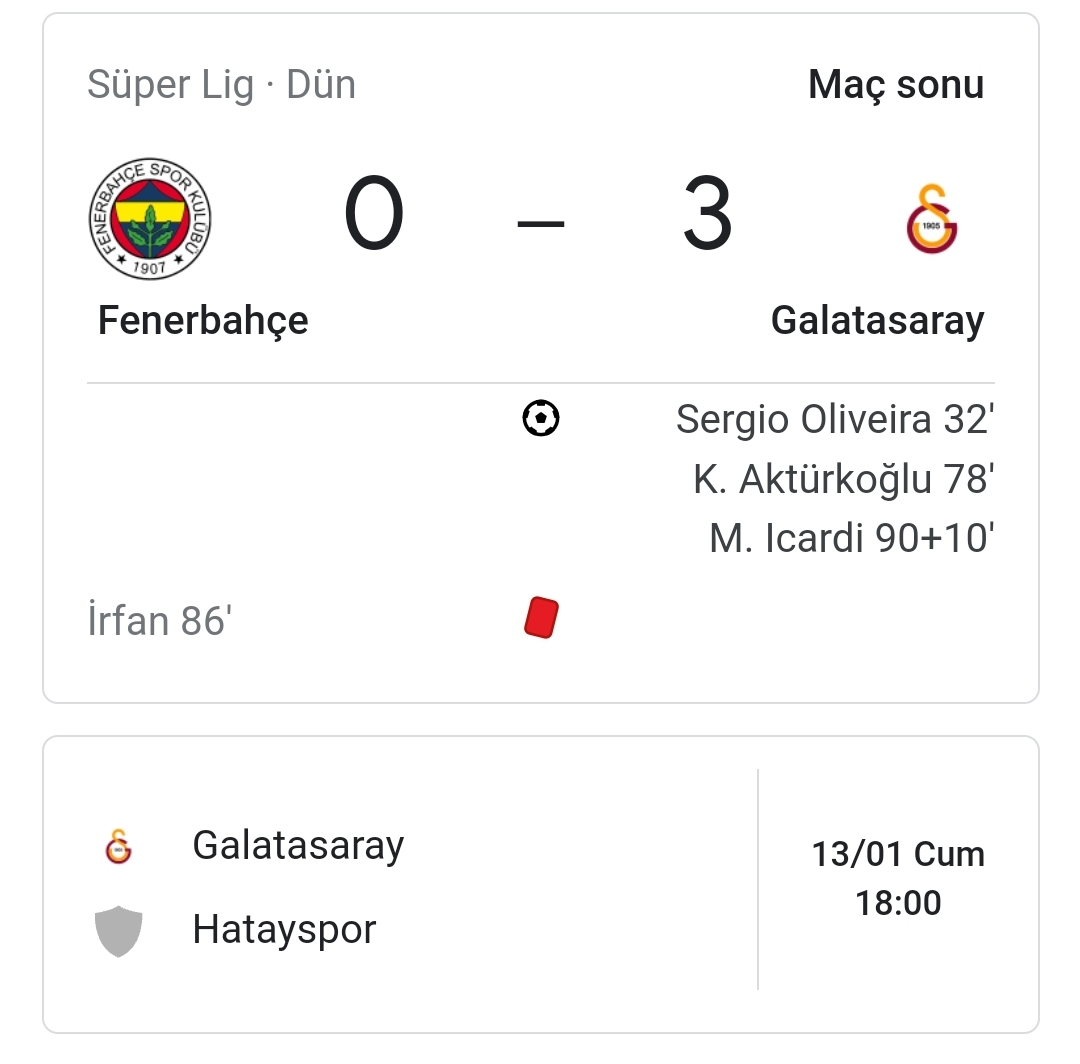The image size is (1080, 1064).
Task: Click the red card icon
Action: pyautogui.click(x=541, y=617)
